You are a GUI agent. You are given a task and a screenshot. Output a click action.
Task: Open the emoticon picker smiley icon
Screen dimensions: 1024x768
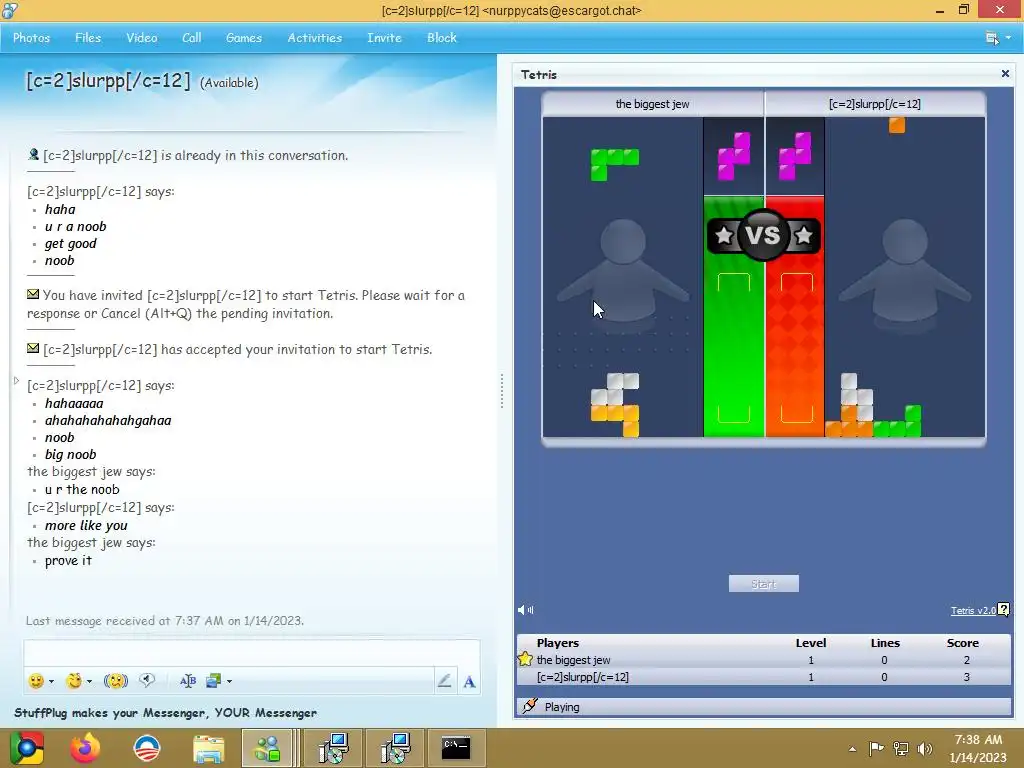pyautogui.click(x=37, y=681)
